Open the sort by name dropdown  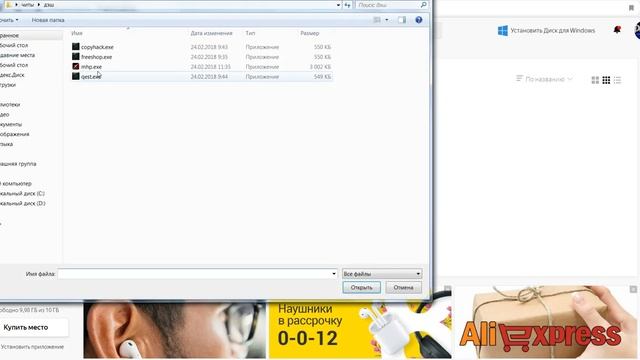[x=544, y=79]
